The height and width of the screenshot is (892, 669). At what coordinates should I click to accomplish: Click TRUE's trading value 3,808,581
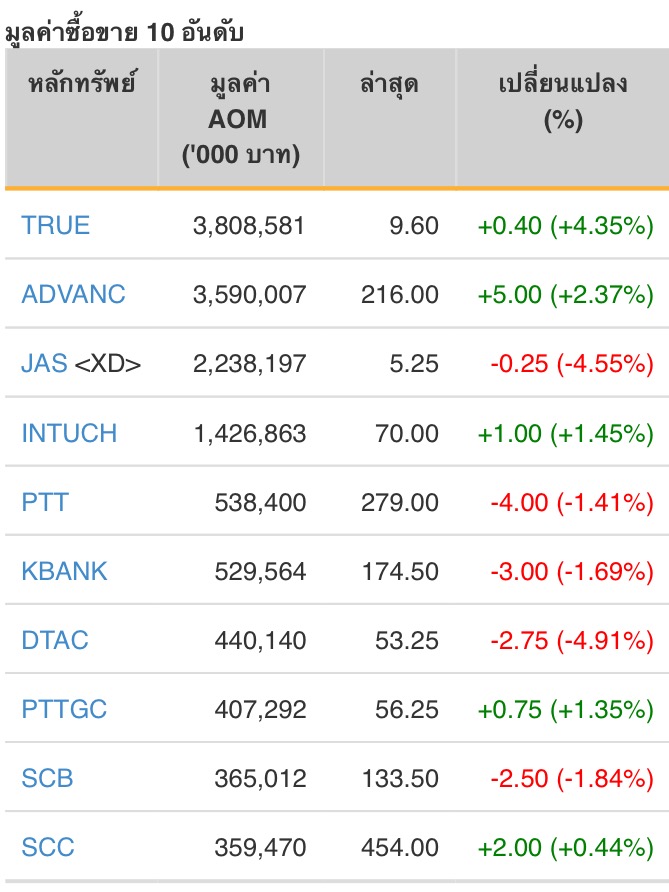pyautogui.click(x=249, y=226)
